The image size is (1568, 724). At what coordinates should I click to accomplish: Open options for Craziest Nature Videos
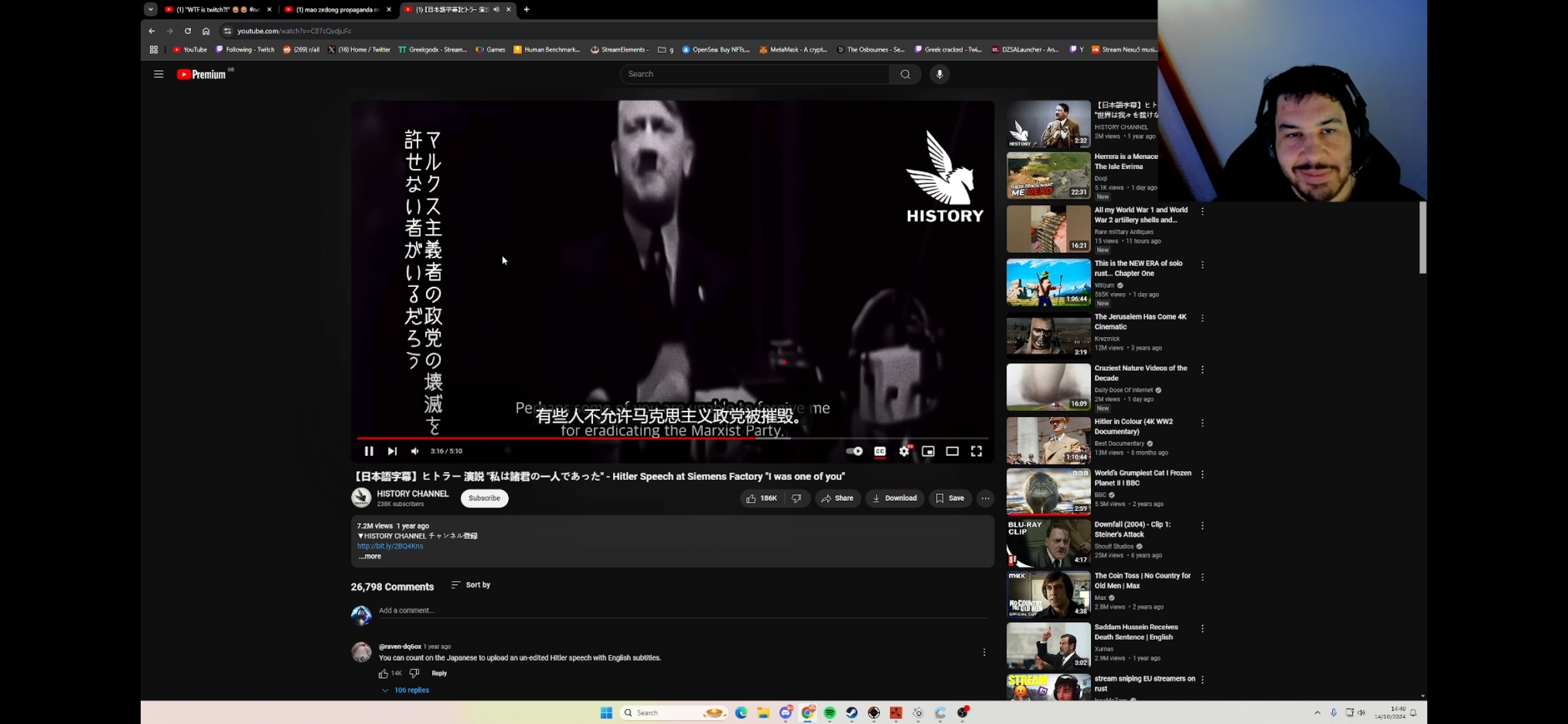click(x=1202, y=370)
